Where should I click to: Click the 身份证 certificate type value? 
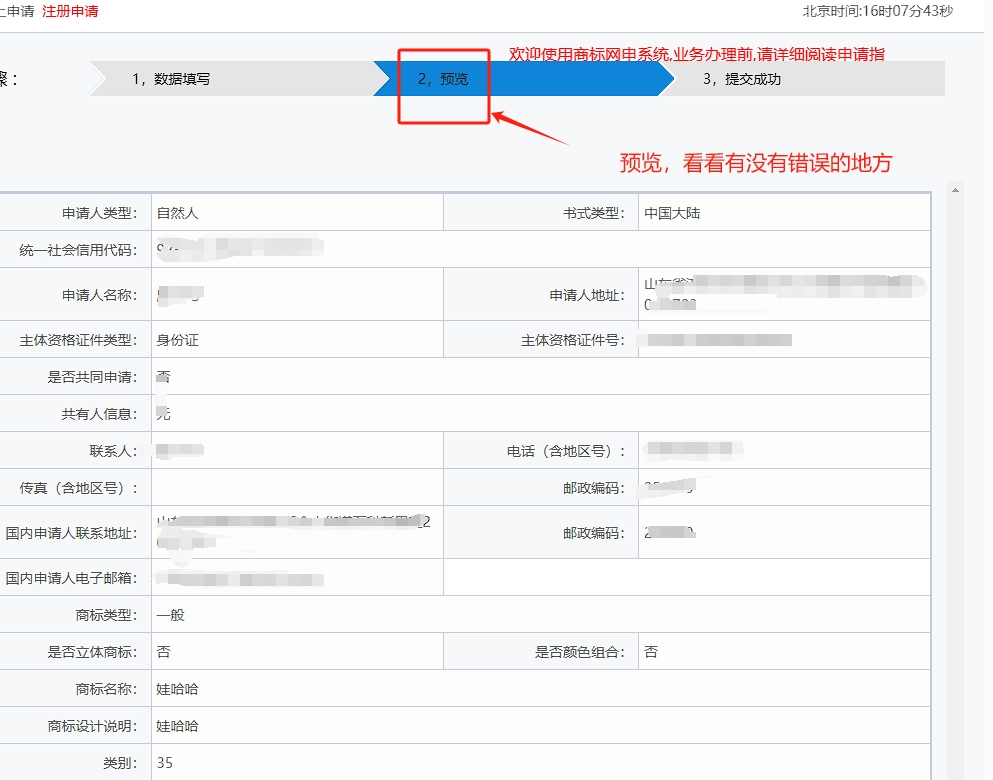point(178,340)
